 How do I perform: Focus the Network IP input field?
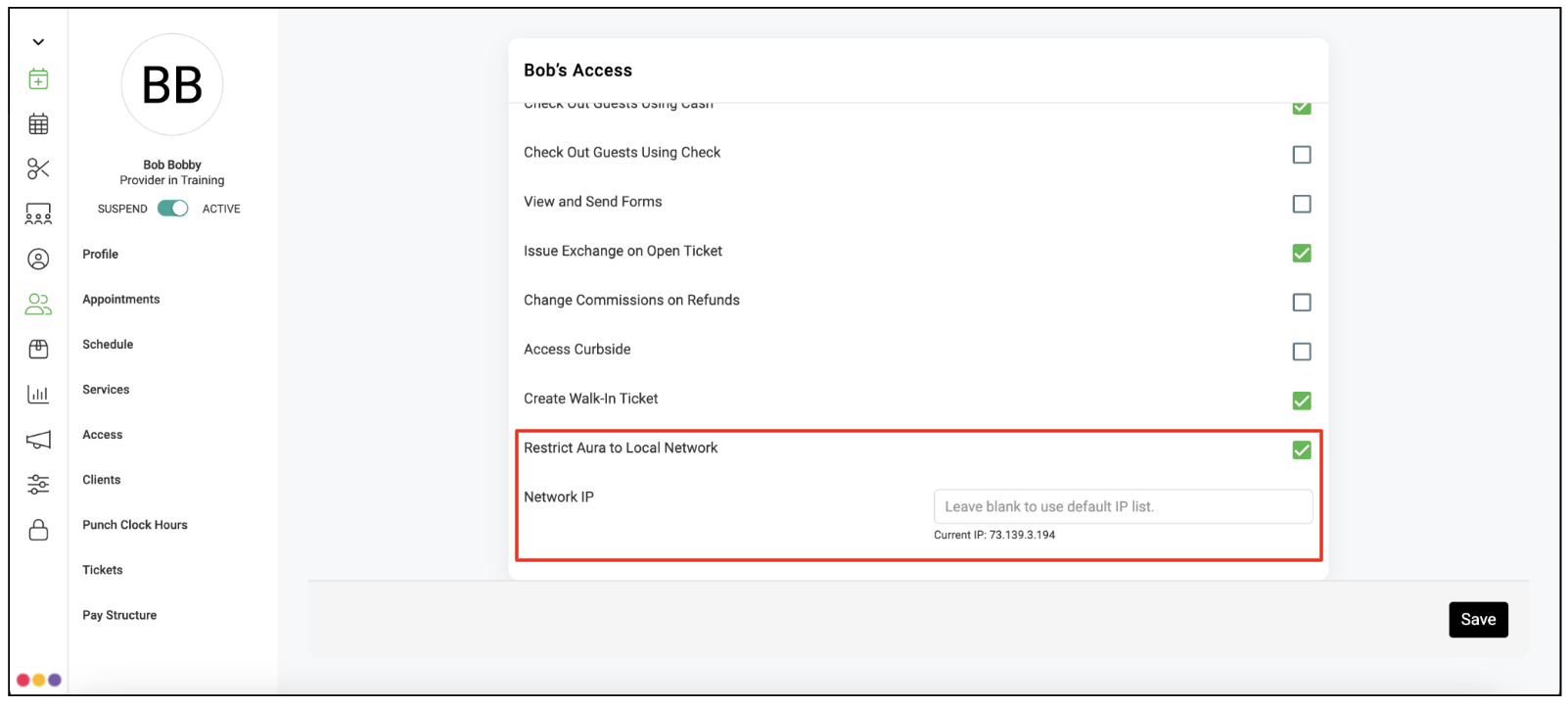pyautogui.click(x=1123, y=506)
